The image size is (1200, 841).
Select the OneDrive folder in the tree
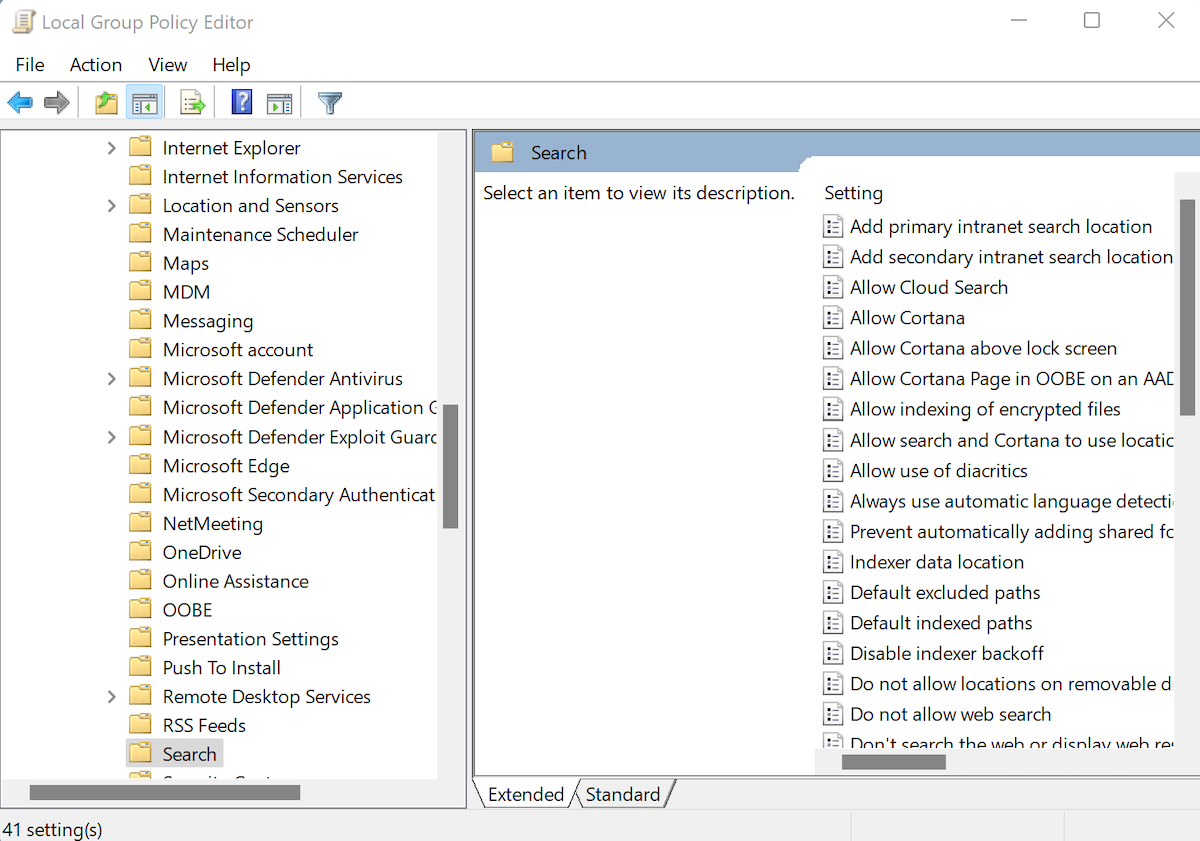click(x=202, y=551)
